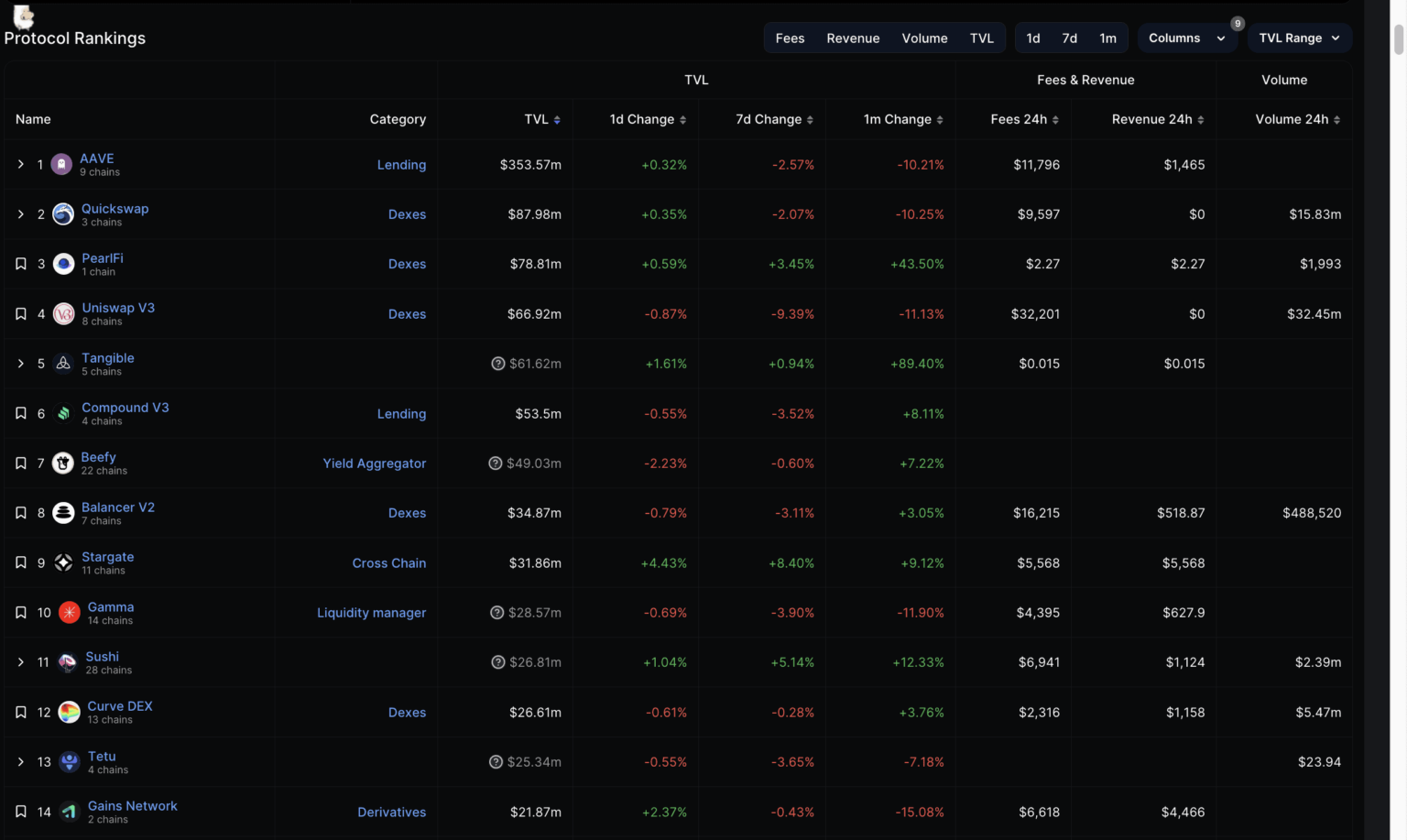Screen dimensions: 1407x840
Task: Click the question mark icon beside Beefy TVL
Action: (496, 464)
